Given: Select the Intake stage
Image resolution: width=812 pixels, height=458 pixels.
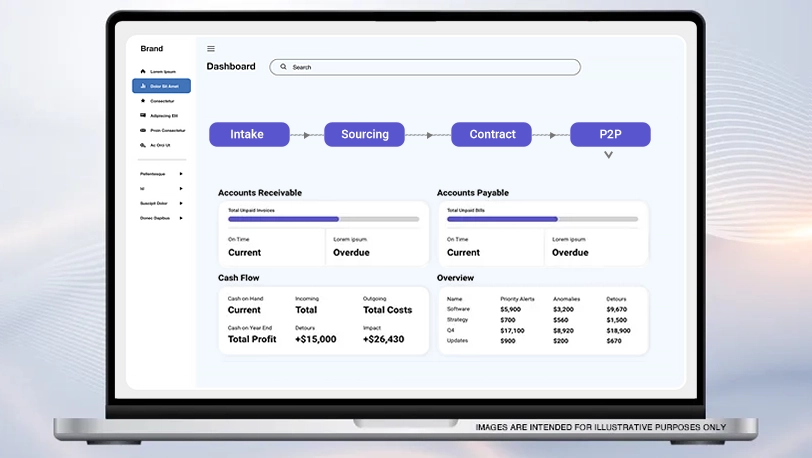Looking at the screenshot, I should point(248,134).
